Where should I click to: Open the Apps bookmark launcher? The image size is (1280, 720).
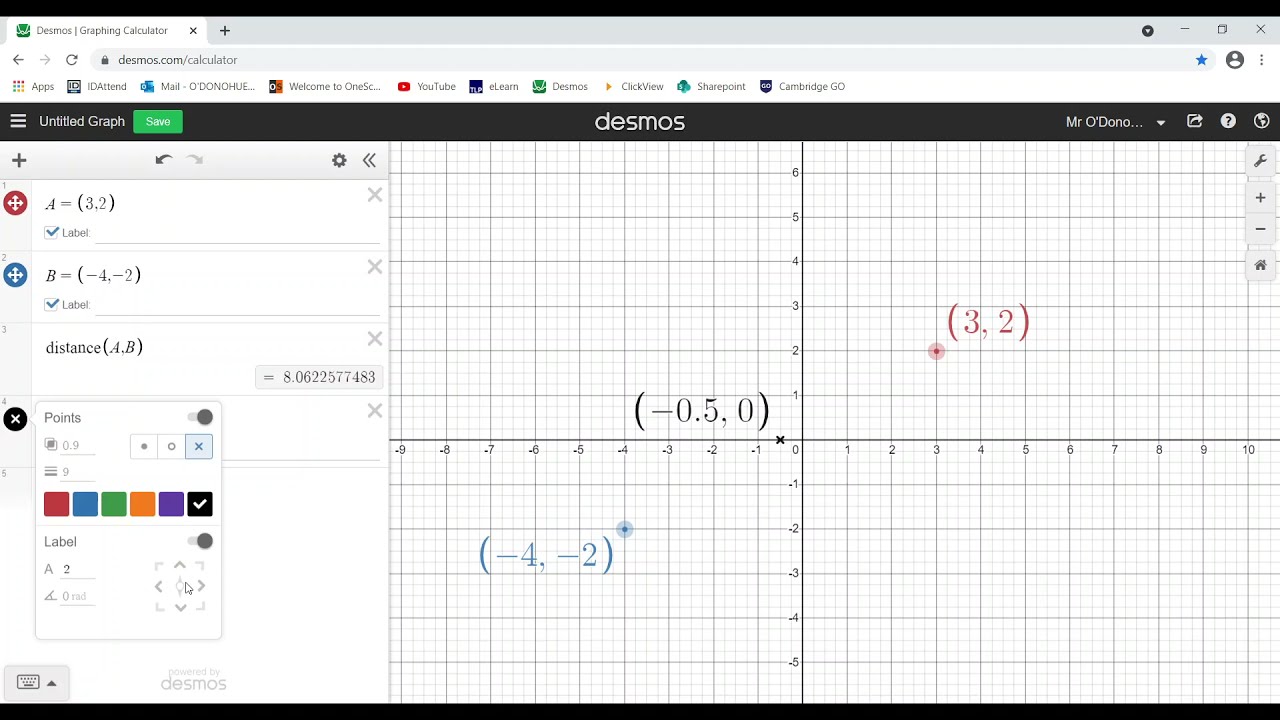click(x=33, y=86)
